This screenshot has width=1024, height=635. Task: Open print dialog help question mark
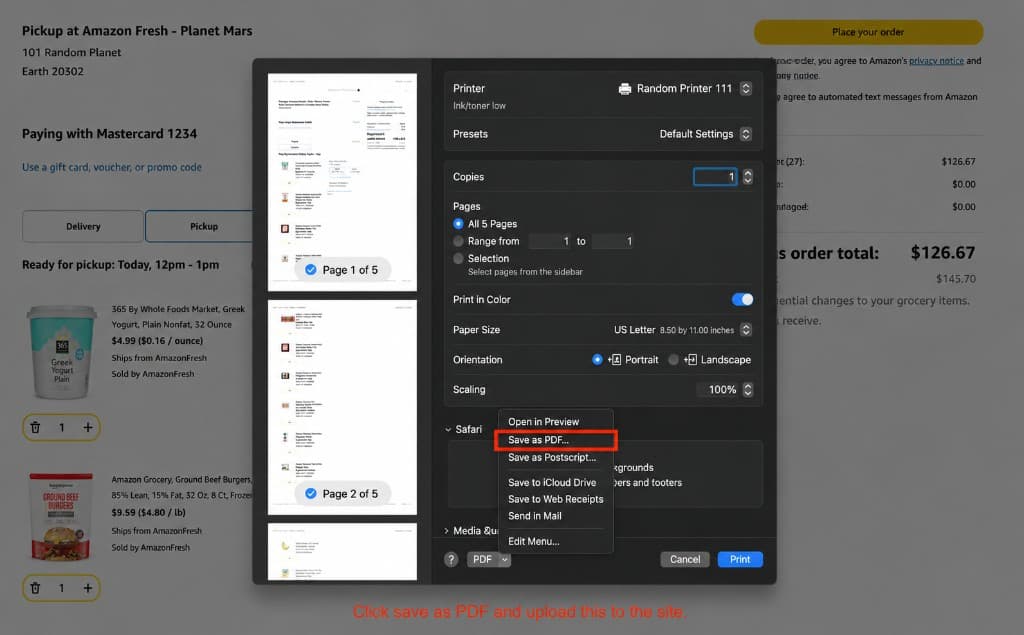pyautogui.click(x=451, y=559)
